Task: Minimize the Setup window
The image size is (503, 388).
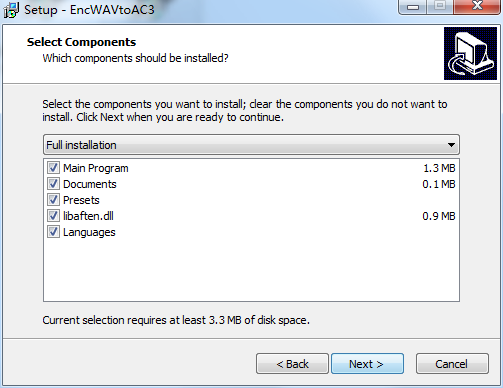Action: click(x=413, y=7)
